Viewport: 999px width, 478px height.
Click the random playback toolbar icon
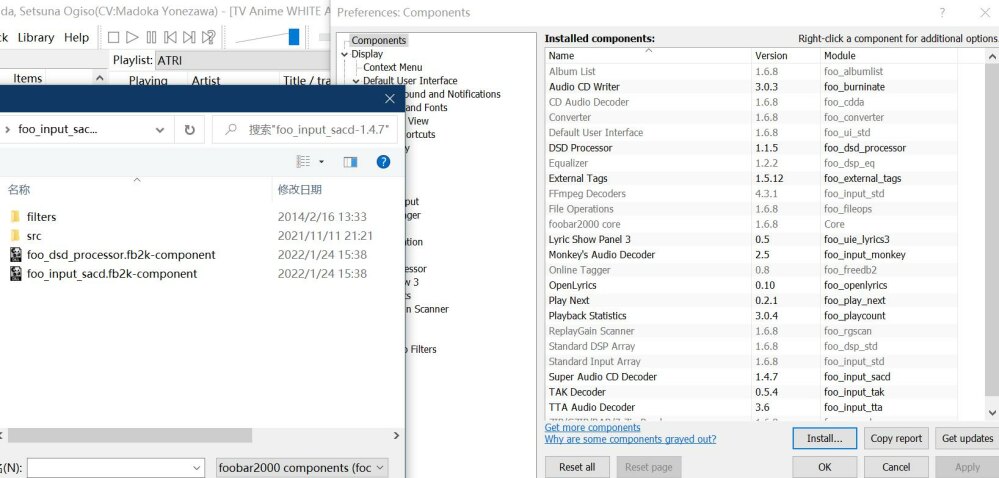pyautogui.click(x=208, y=38)
